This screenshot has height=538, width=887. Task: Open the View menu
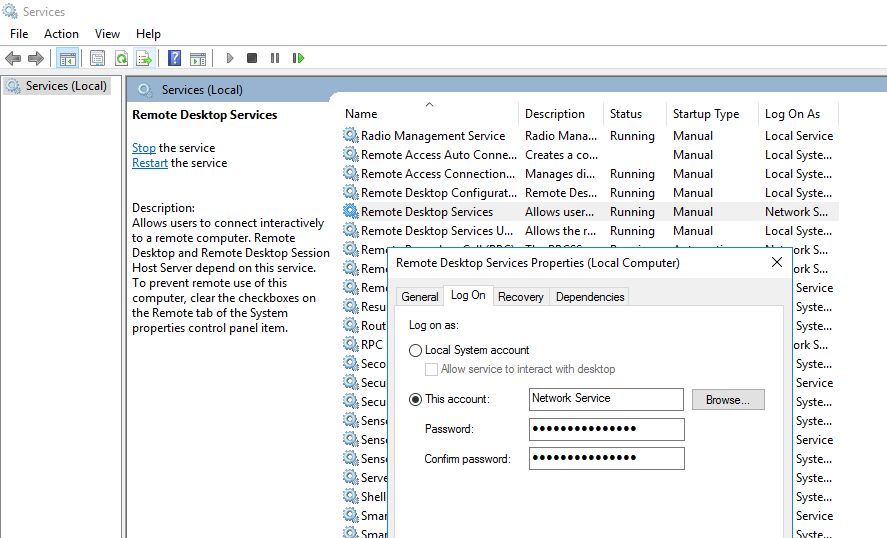pyautogui.click(x=107, y=34)
